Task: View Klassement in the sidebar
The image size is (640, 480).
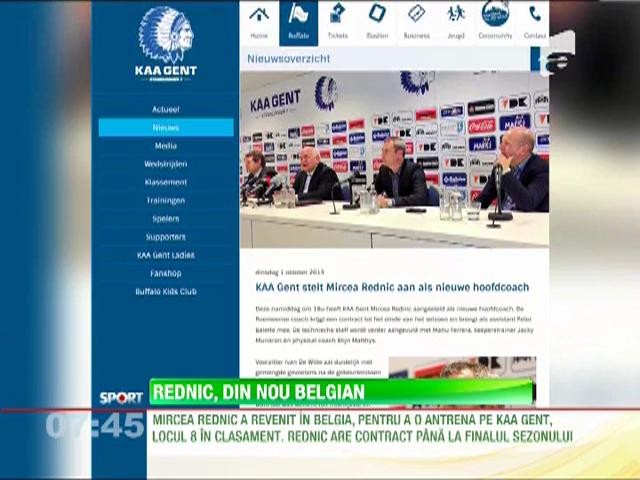Action: [166, 182]
